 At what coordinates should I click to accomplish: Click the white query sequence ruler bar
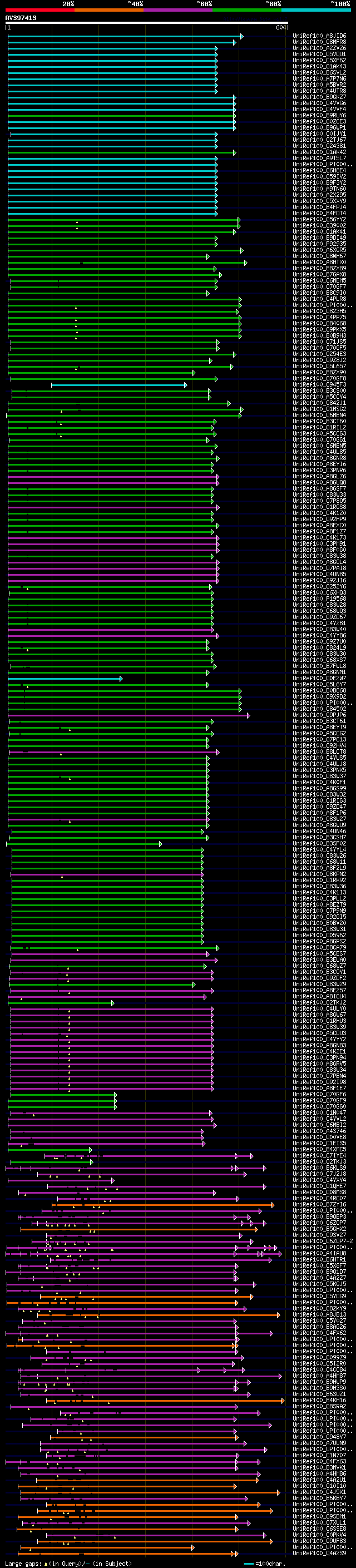[x=147, y=23]
